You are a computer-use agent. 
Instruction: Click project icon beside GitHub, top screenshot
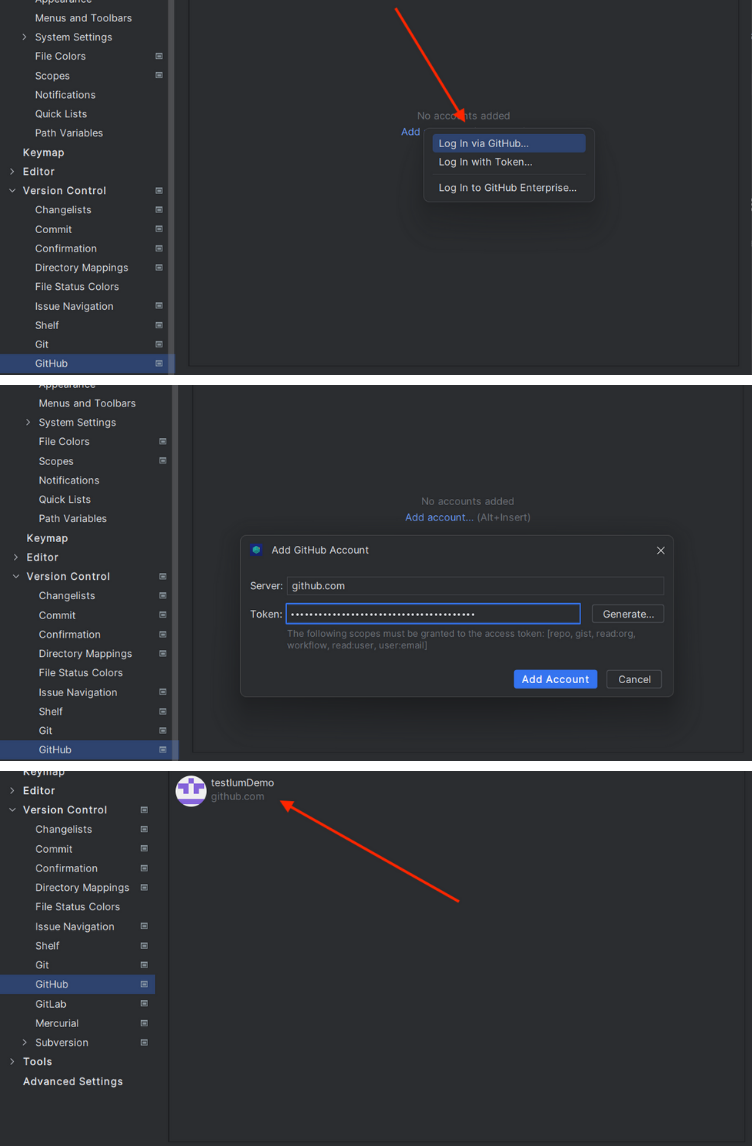pos(159,363)
